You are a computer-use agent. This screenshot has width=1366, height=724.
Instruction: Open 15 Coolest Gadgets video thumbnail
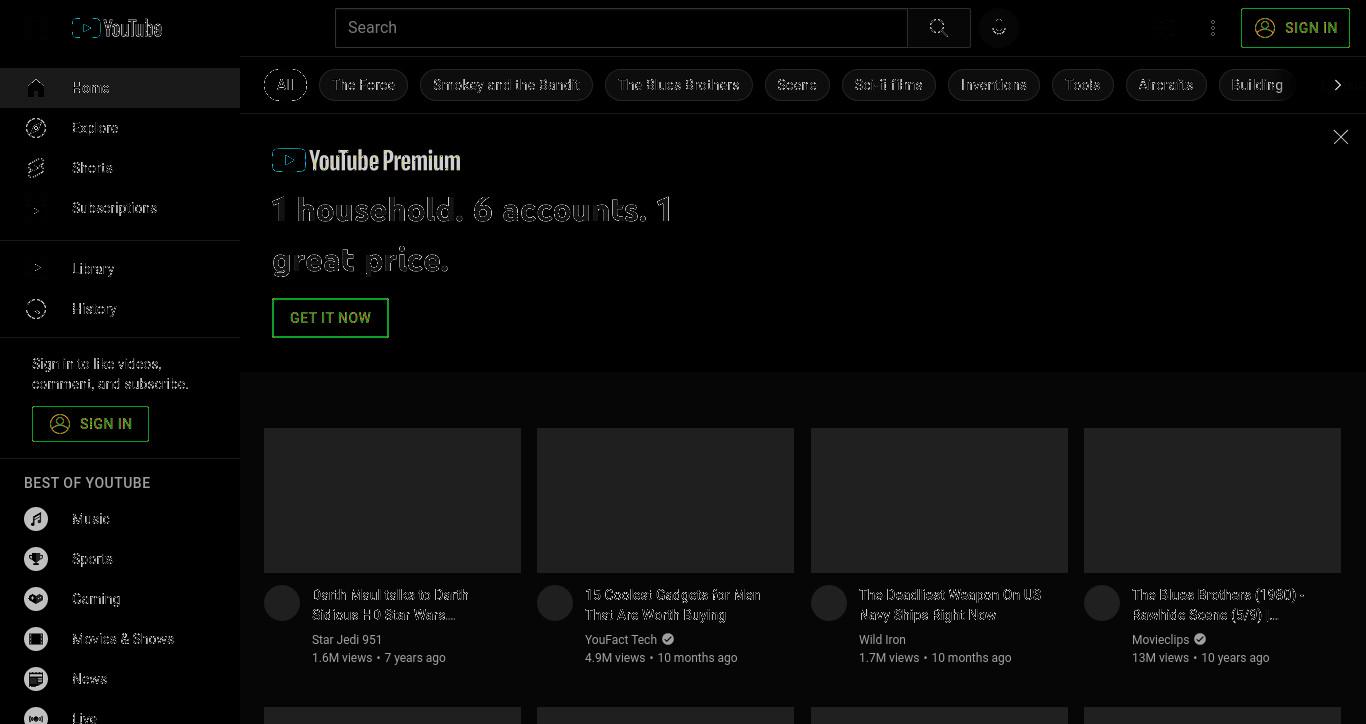coord(665,500)
